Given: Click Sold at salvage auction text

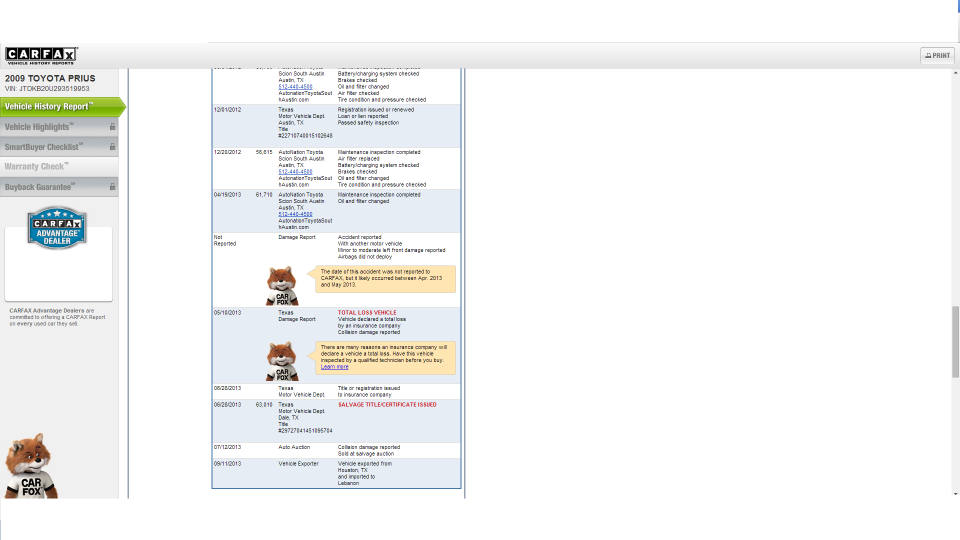Looking at the screenshot, I should point(366,454).
